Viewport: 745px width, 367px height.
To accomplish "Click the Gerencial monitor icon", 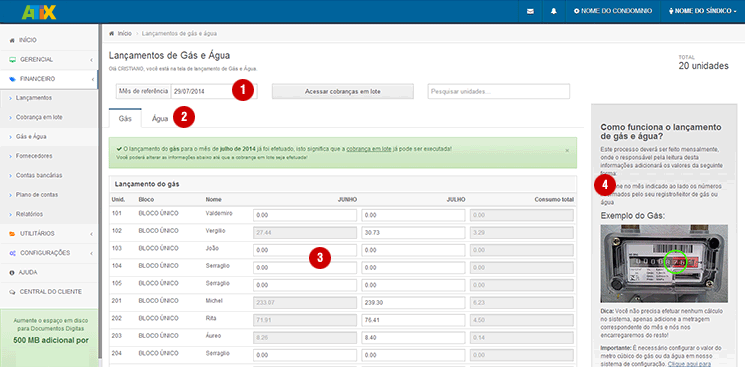I will (x=12, y=60).
